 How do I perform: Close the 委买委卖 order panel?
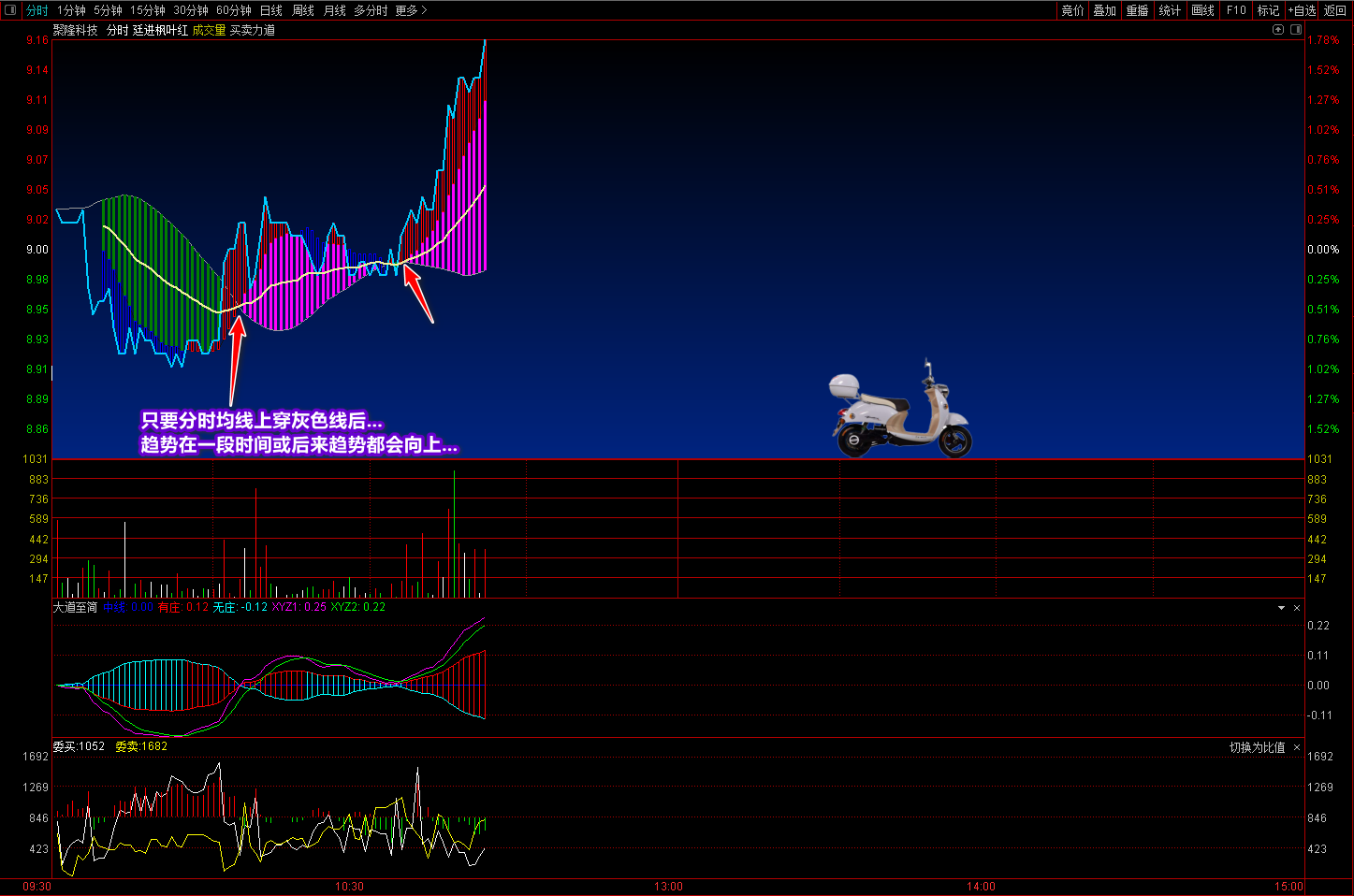pos(1297,747)
